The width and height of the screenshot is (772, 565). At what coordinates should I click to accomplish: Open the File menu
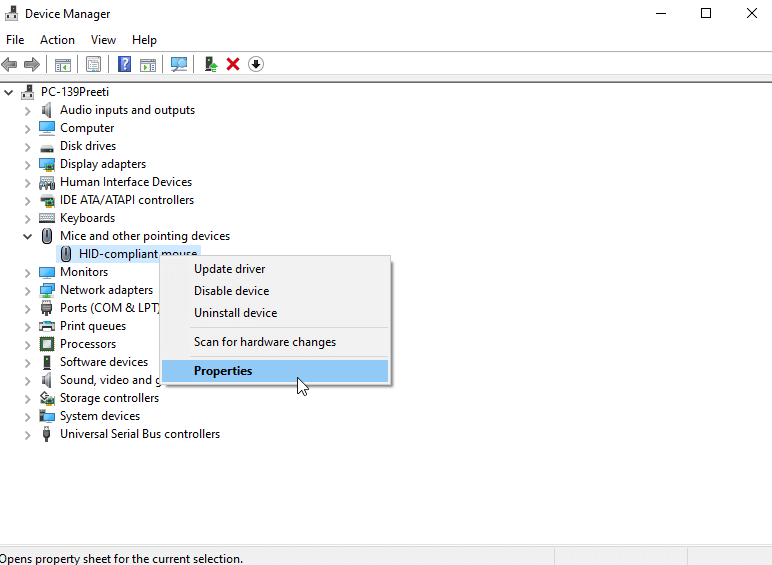(x=15, y=40)
